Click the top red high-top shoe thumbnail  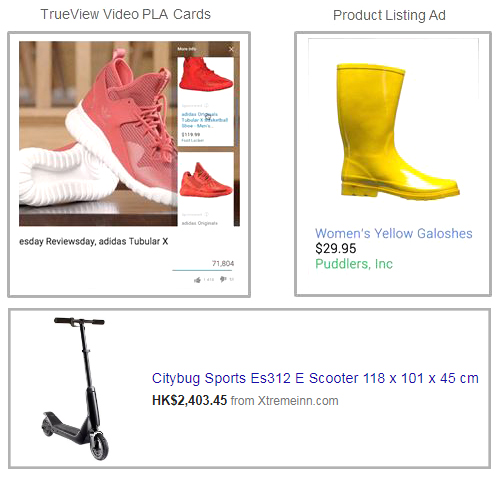pos(206,74)
